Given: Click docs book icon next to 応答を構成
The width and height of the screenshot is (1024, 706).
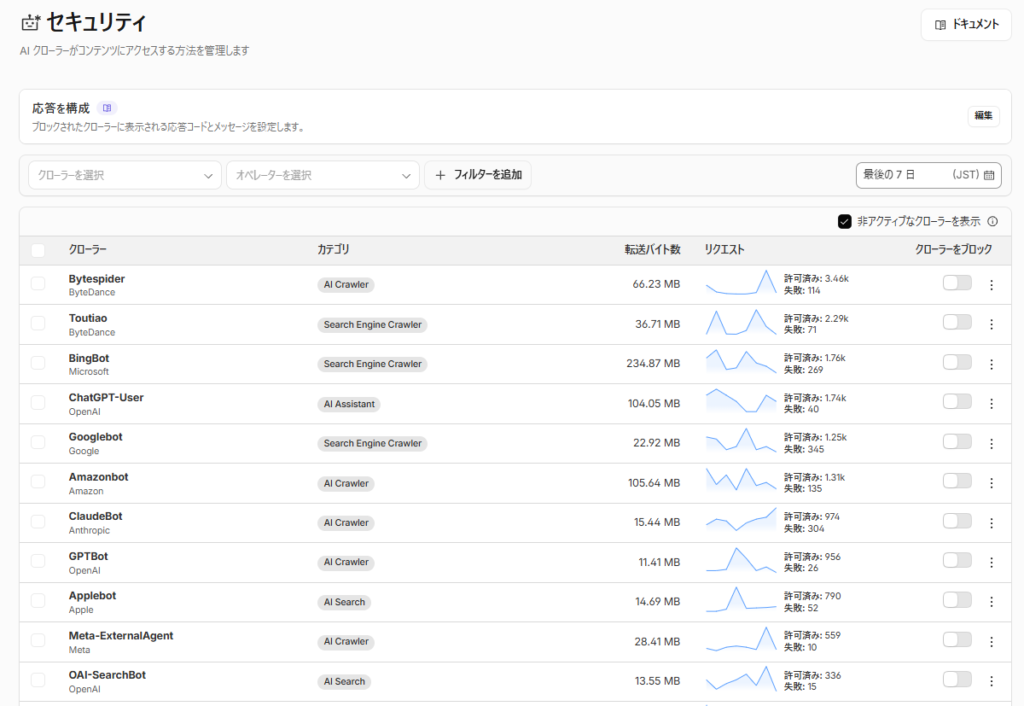Looking at the screenshot, I should point(107,108).
